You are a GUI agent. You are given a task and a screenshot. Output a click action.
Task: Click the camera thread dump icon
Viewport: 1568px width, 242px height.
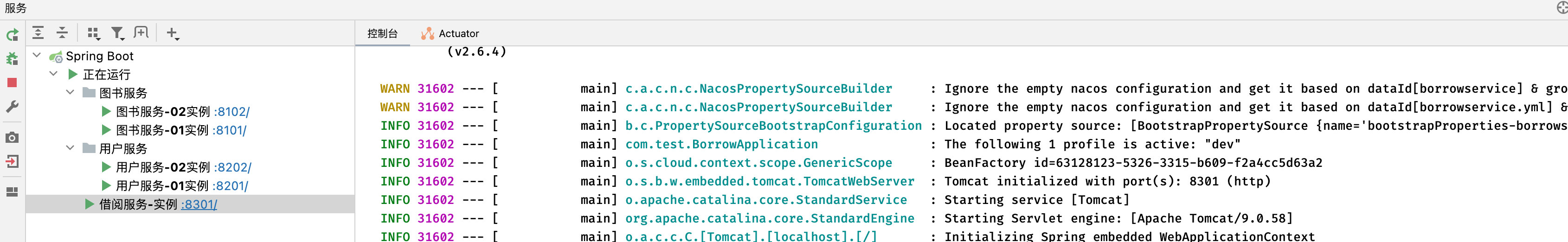12,137
